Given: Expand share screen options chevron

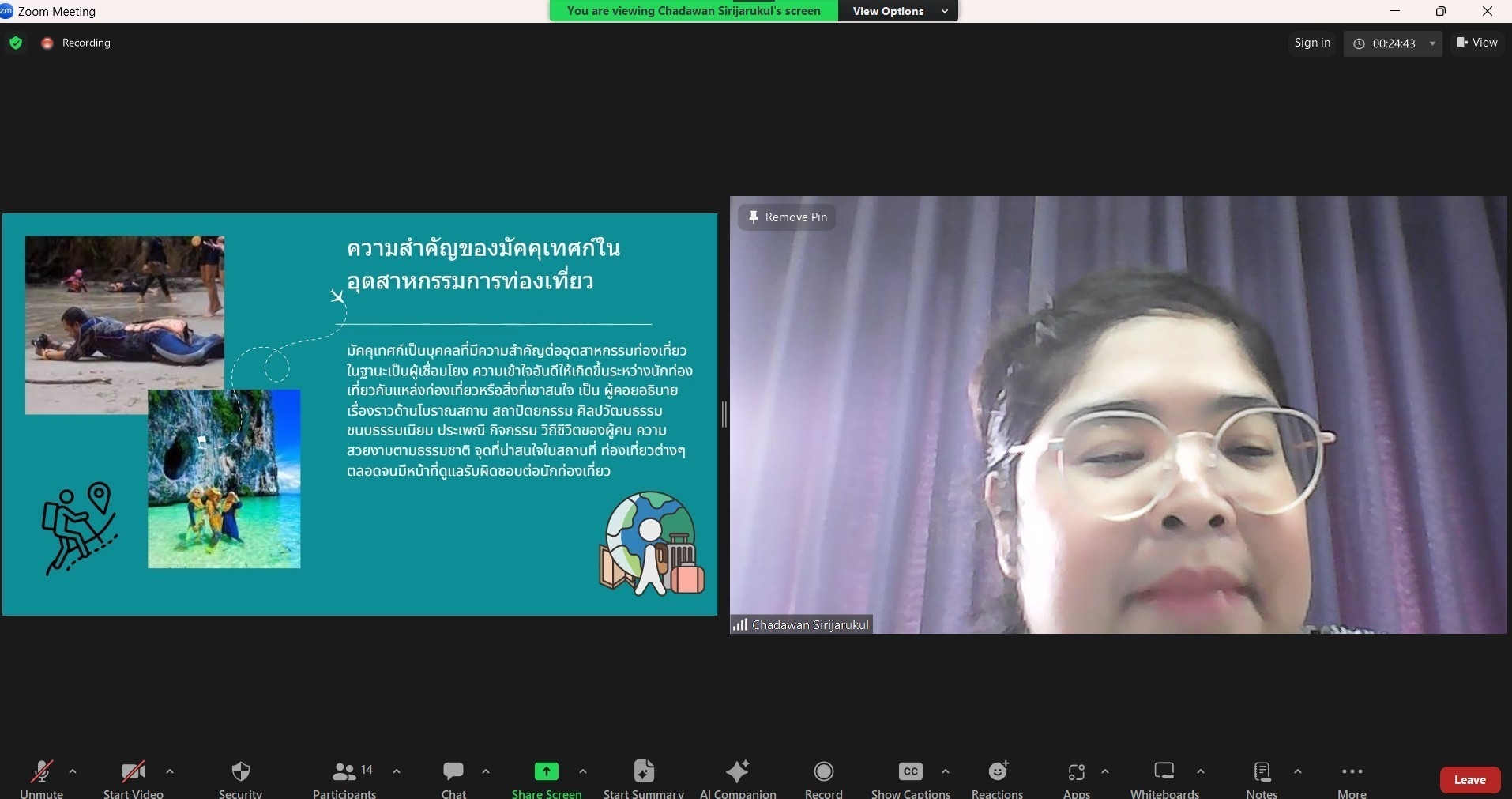Looking at the screenshot, I should click(x=583, y=771).
